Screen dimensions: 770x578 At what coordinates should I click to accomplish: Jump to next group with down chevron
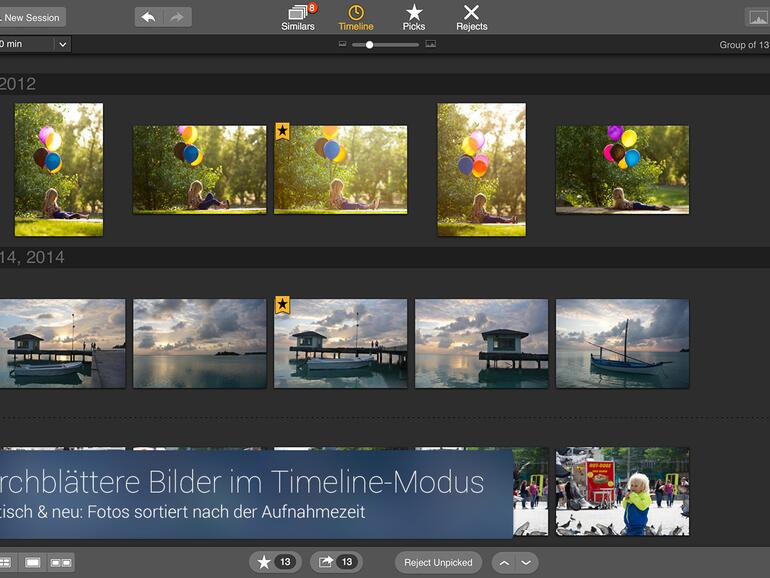pos(526,562)
